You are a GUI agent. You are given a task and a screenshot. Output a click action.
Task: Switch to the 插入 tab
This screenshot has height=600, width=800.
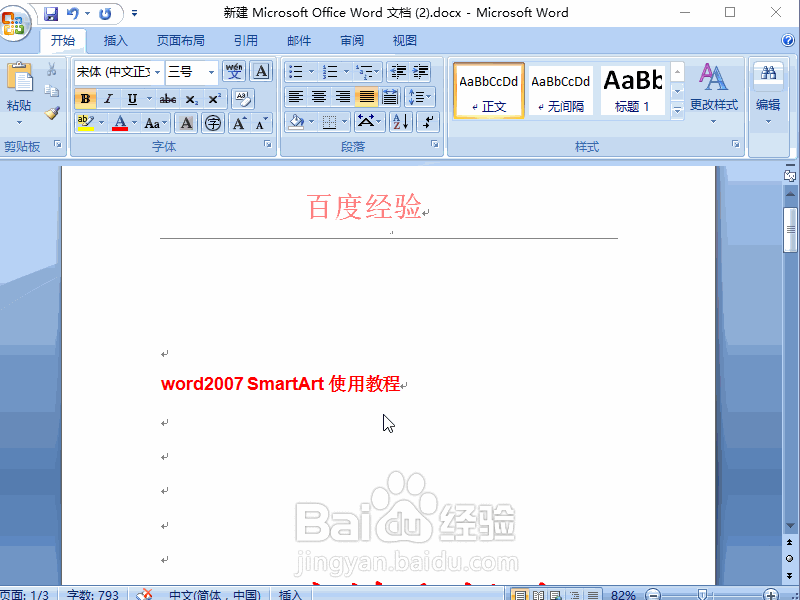pos(115,41)
